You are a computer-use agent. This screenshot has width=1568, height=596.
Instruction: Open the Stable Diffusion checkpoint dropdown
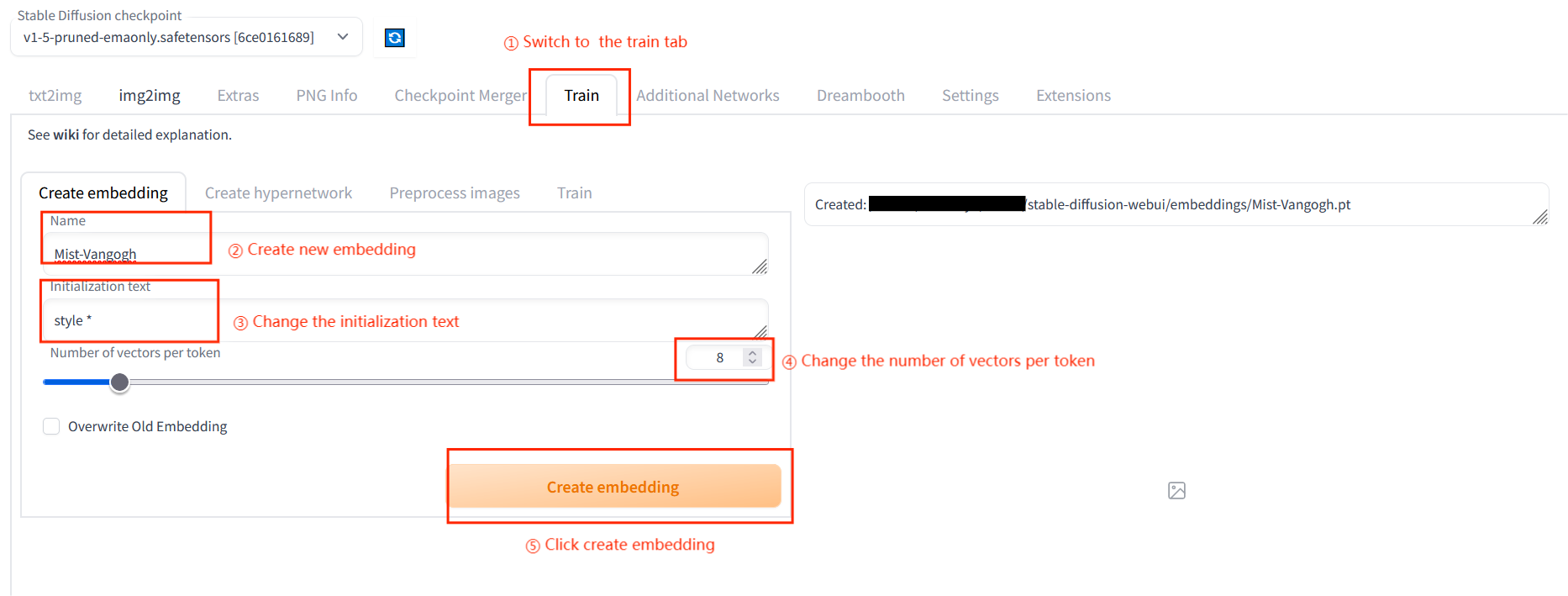[187, 37]
